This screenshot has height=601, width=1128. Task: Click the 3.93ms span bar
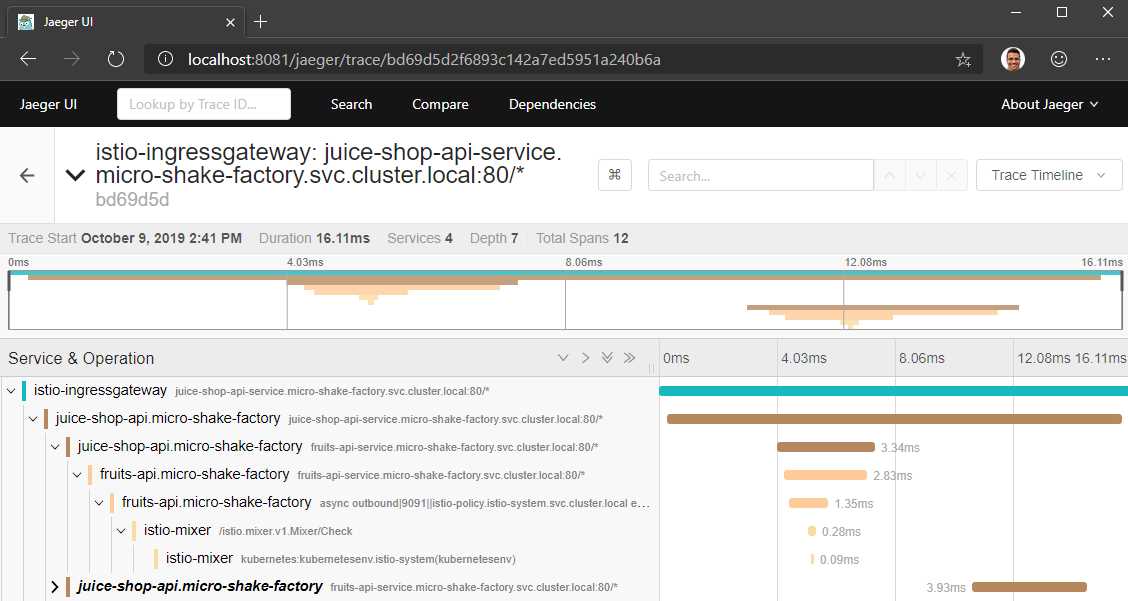1029,587
